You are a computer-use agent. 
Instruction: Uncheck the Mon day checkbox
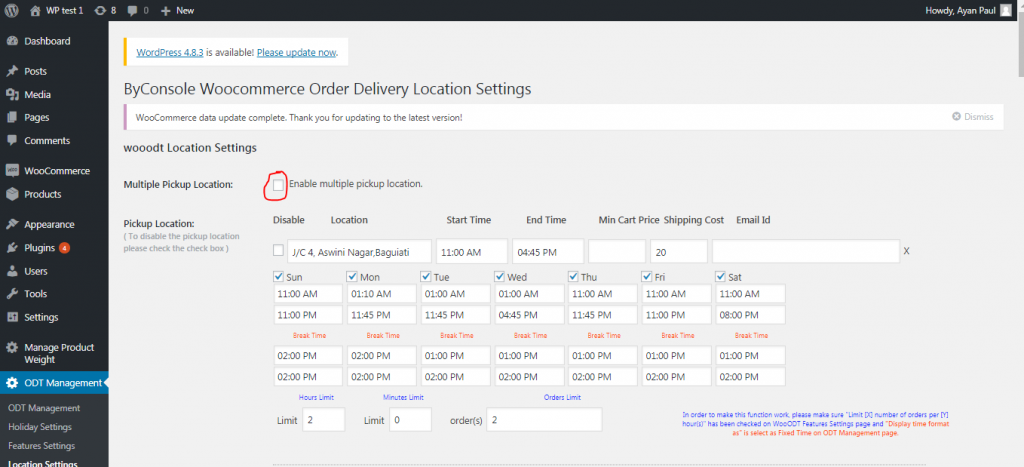tap(352, 276)
